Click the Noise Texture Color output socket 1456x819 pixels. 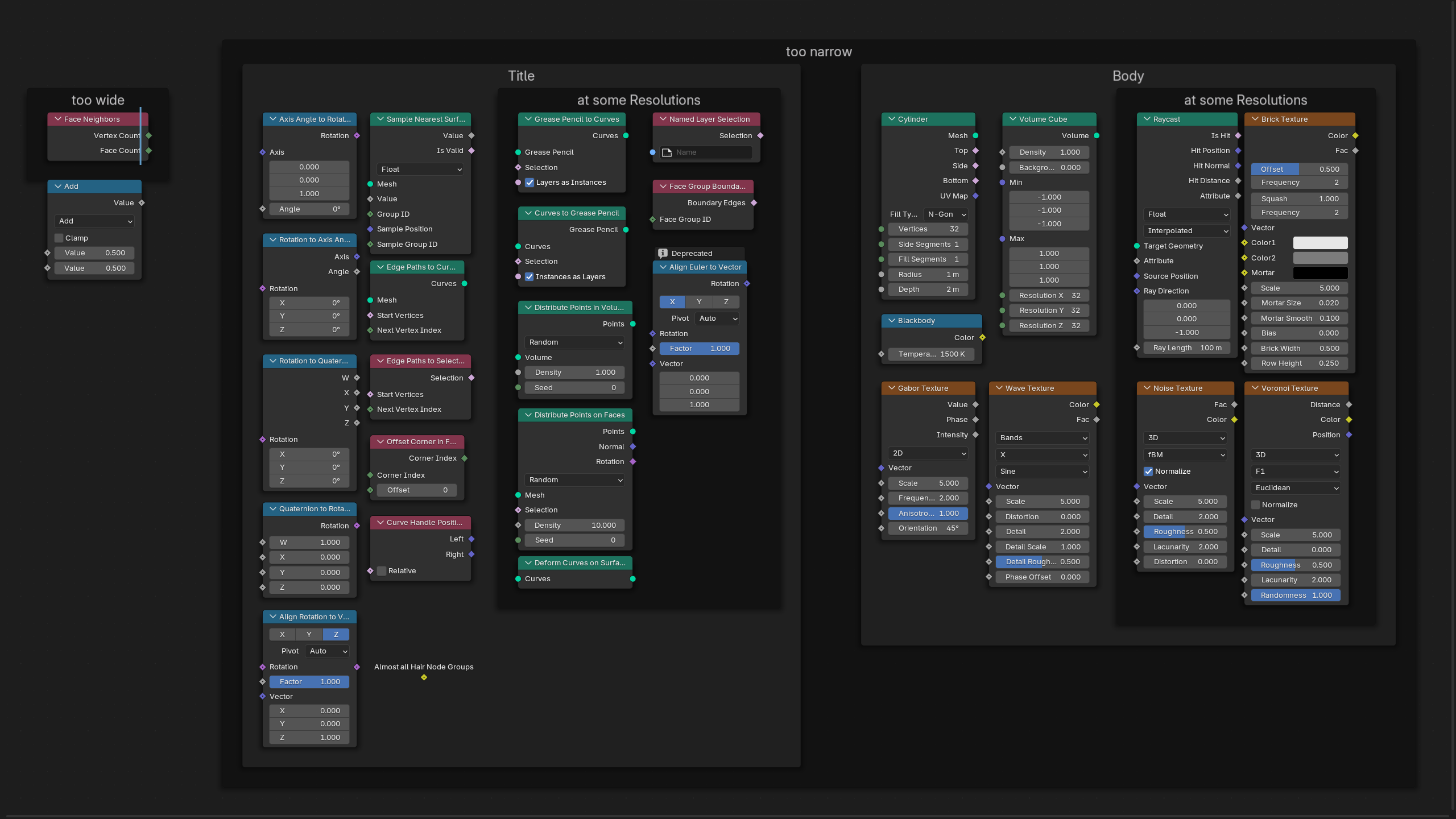(x=1235, y=420)
